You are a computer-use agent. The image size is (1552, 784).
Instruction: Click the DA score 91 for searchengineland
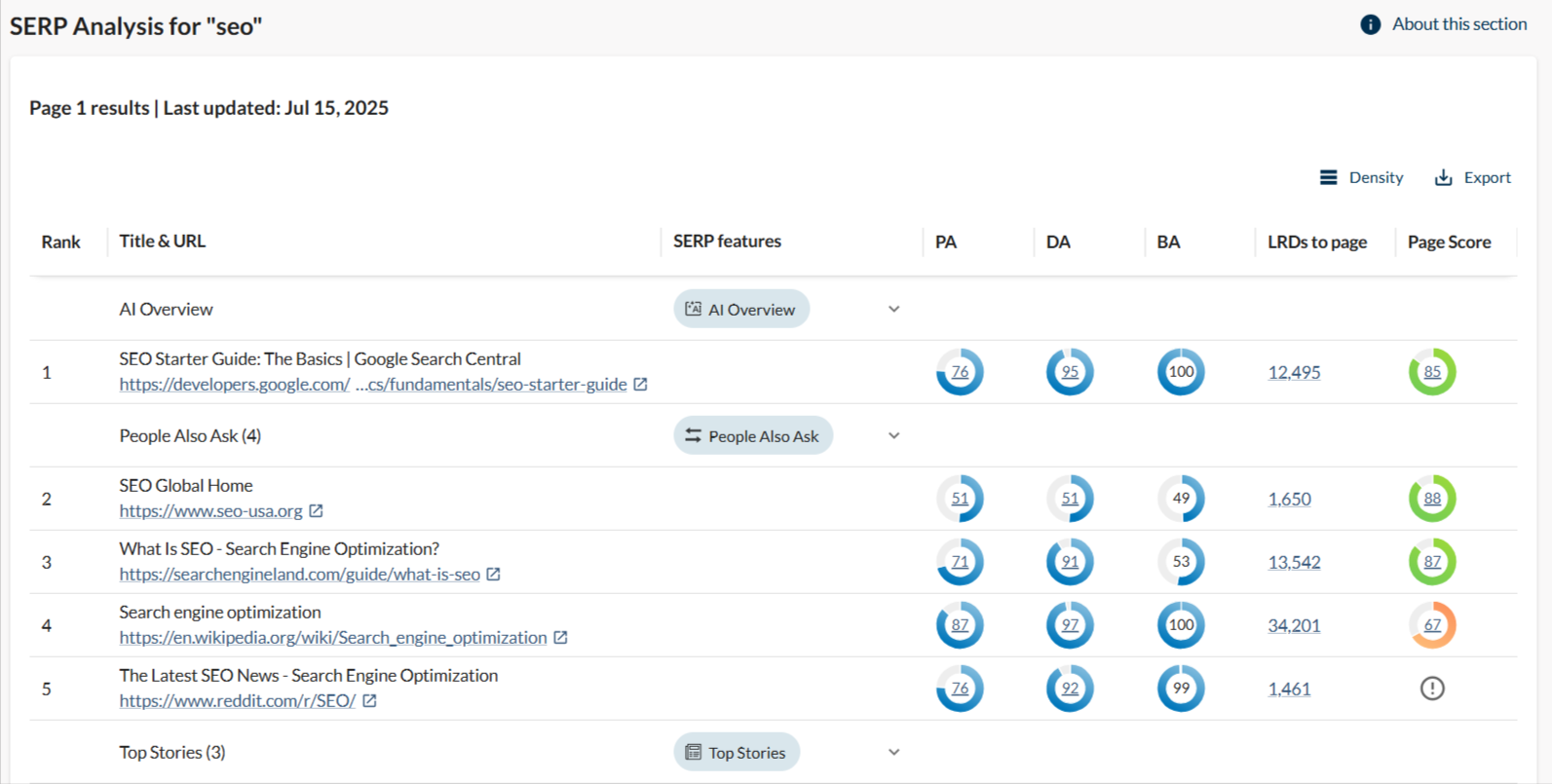pyautogui.click(x=1070, y=562)
